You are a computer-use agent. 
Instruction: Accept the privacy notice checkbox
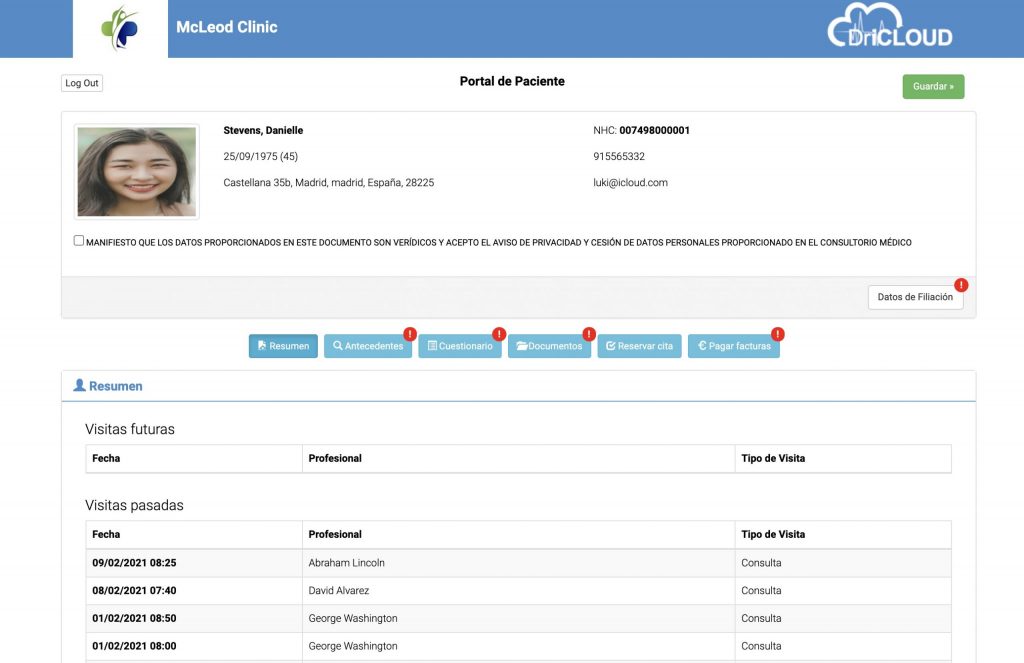point(79,241)
